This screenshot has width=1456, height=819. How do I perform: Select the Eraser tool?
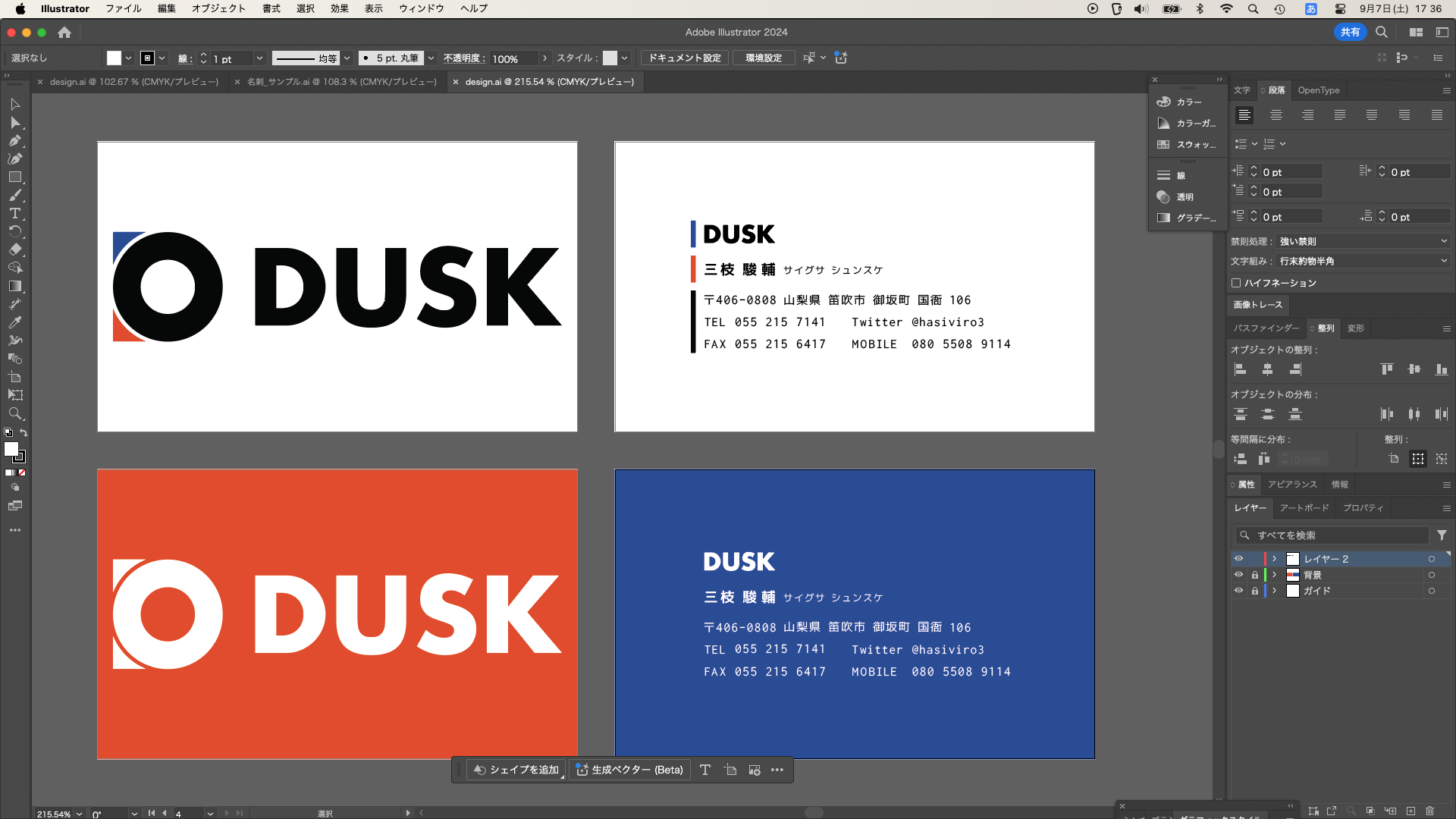(15, 249)
